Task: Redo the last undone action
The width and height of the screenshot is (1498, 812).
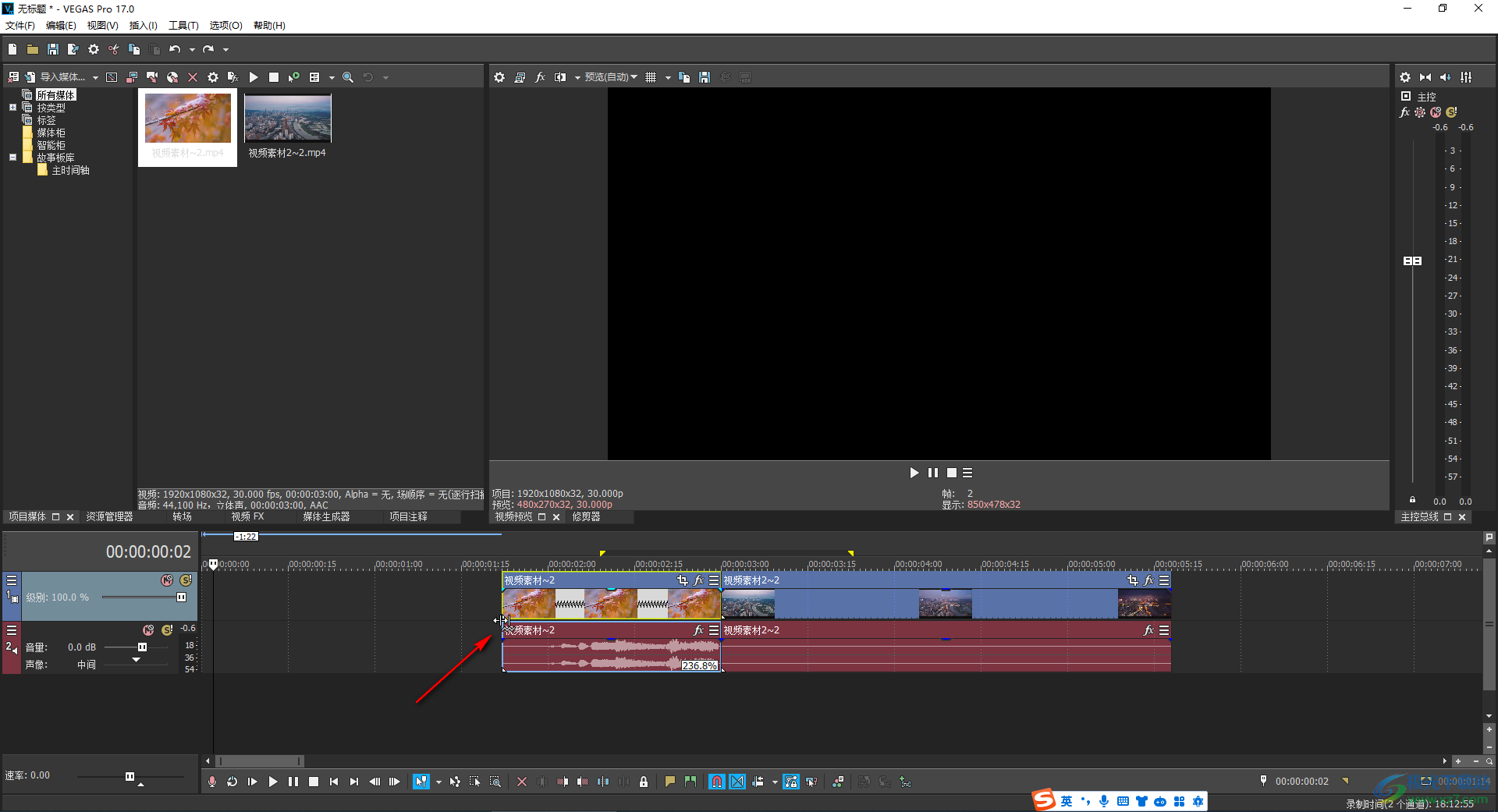Action: click(208, 49)
